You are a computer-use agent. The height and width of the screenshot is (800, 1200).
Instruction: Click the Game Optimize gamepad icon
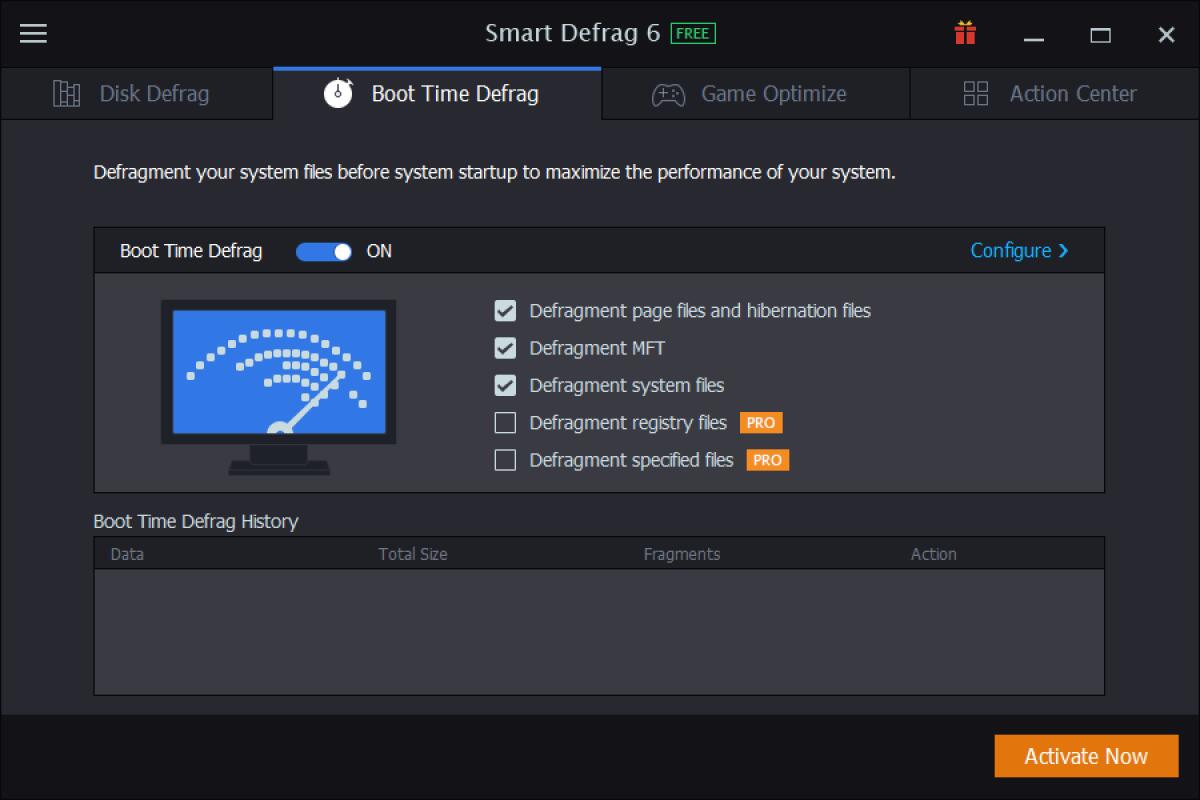[x=668, y=93]
